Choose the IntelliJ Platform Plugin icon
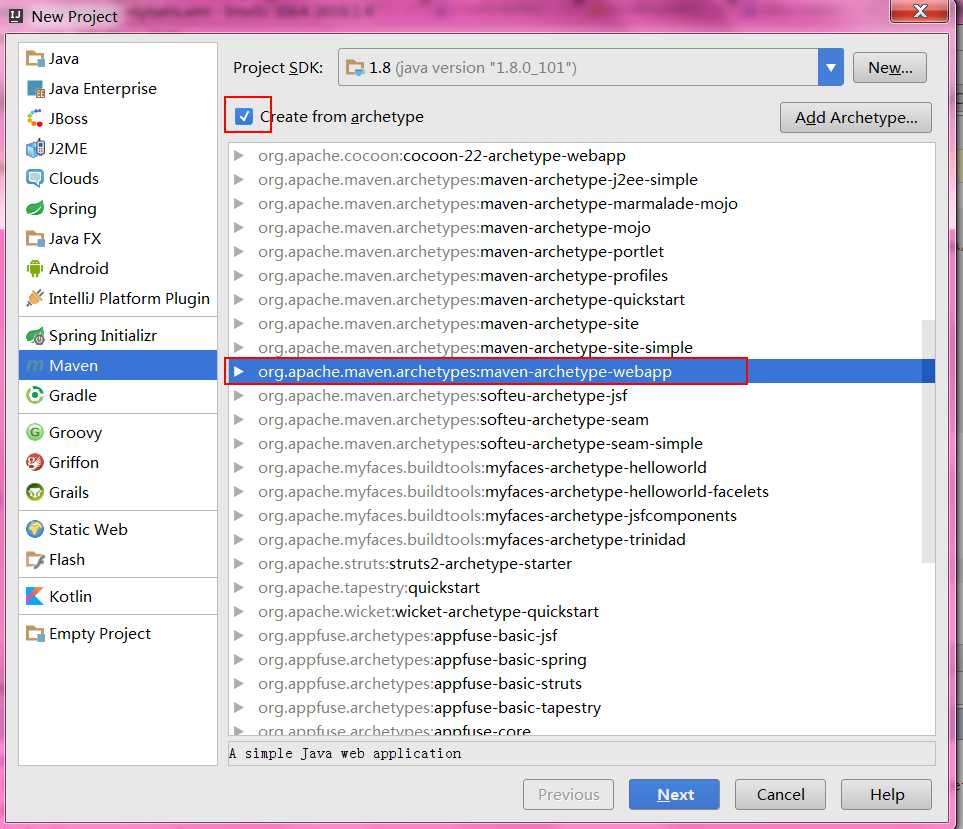This screenshot has width=963, height=829. (x=35, y=298)
